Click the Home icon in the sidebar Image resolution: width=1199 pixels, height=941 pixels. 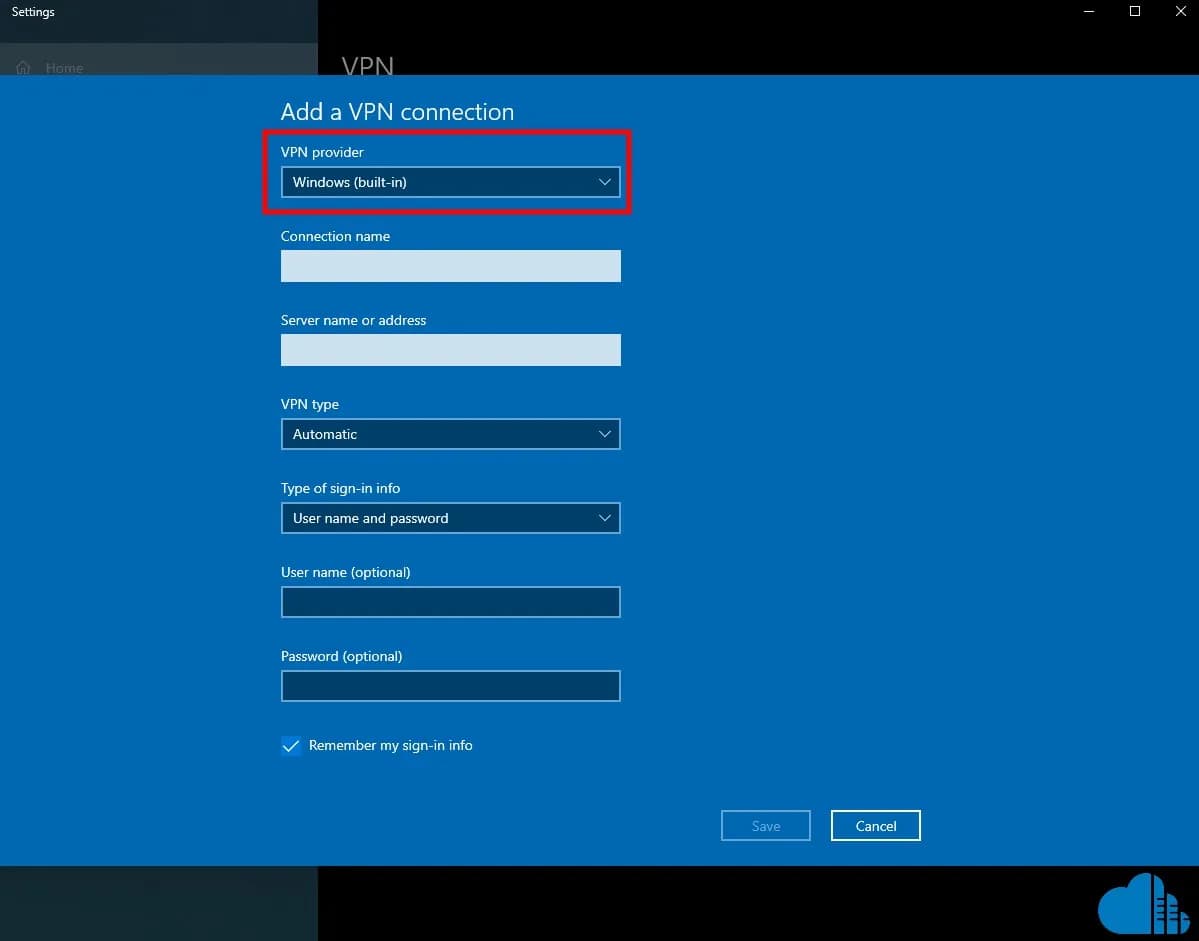[x=23, y=68]
